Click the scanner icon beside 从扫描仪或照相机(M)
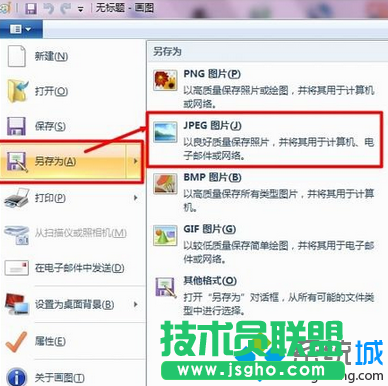The width and height of the screenshot is (388, 386). coord(17,235)
